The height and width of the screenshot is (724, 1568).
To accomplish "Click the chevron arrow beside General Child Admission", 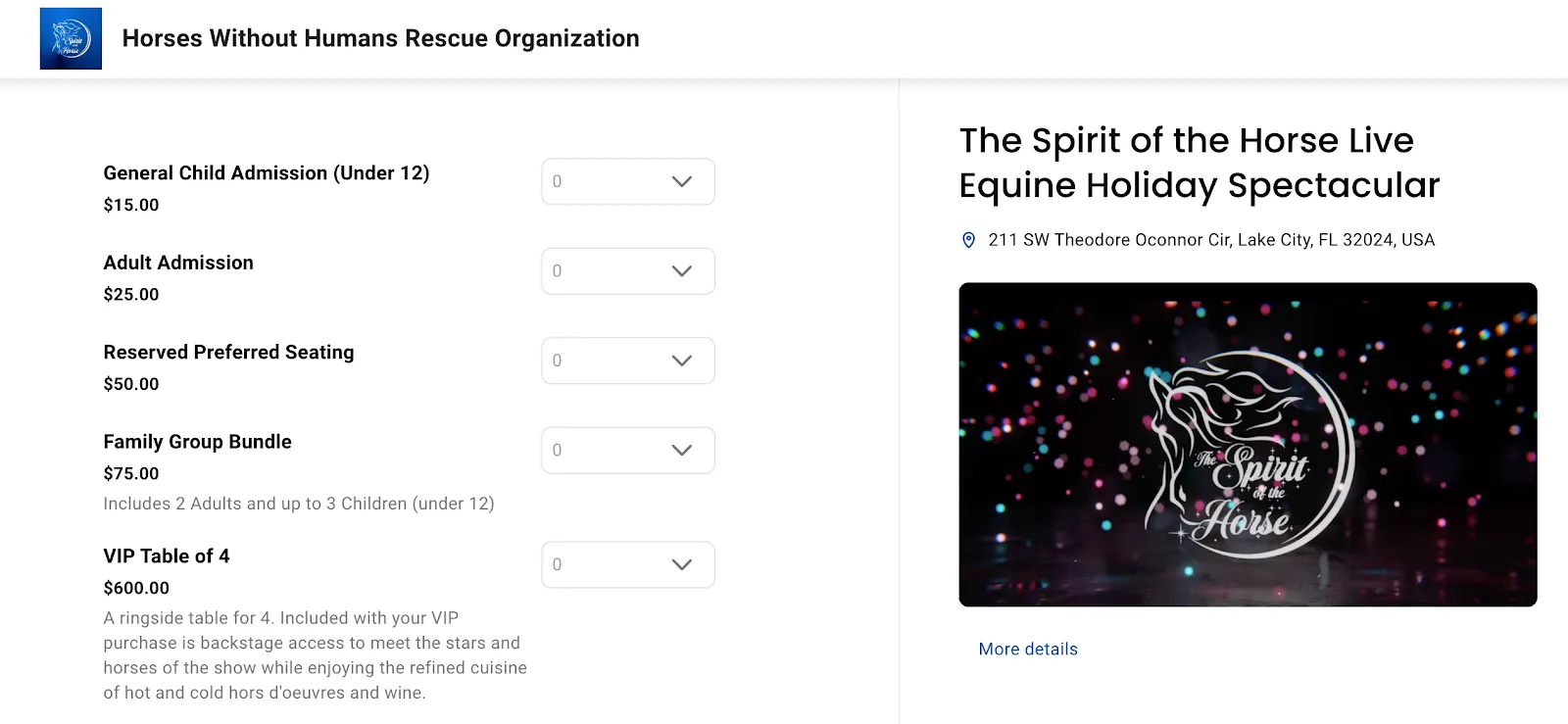I will [682, 181].
